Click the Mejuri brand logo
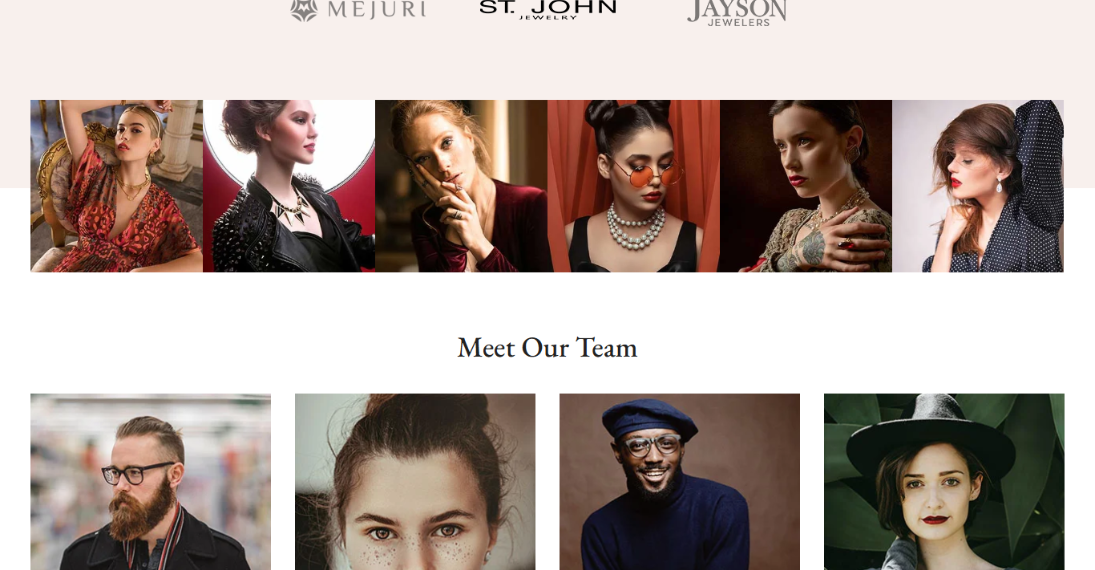This screenshot has height=570, width=1095. pyautogui.click(x=358, y=10)
